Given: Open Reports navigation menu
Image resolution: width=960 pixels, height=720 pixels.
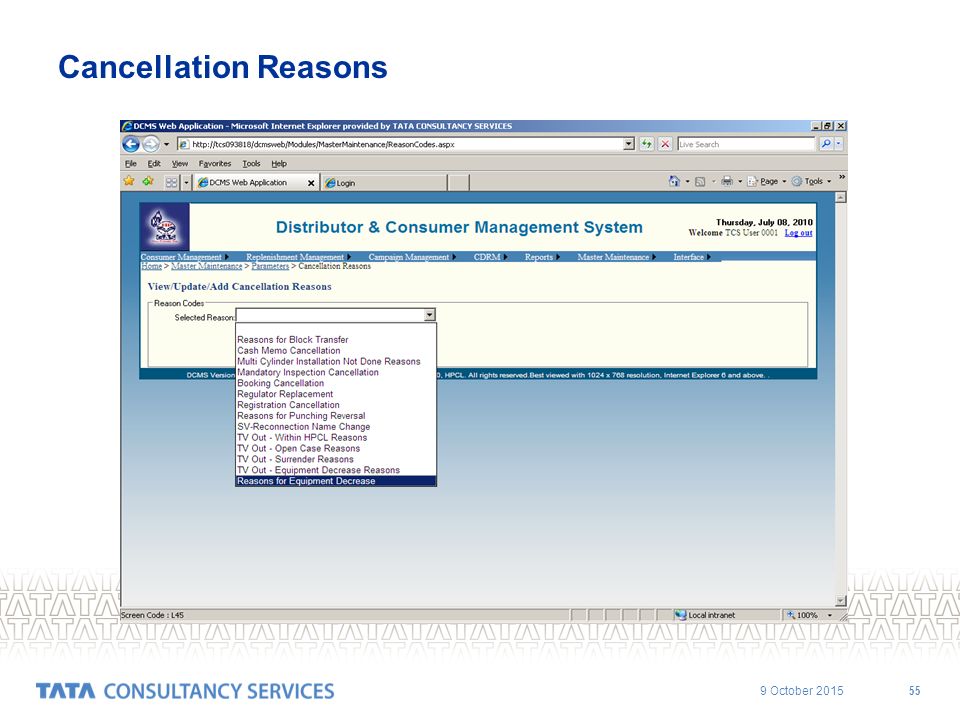Looking at the screenshot, I should click(542, 257).
